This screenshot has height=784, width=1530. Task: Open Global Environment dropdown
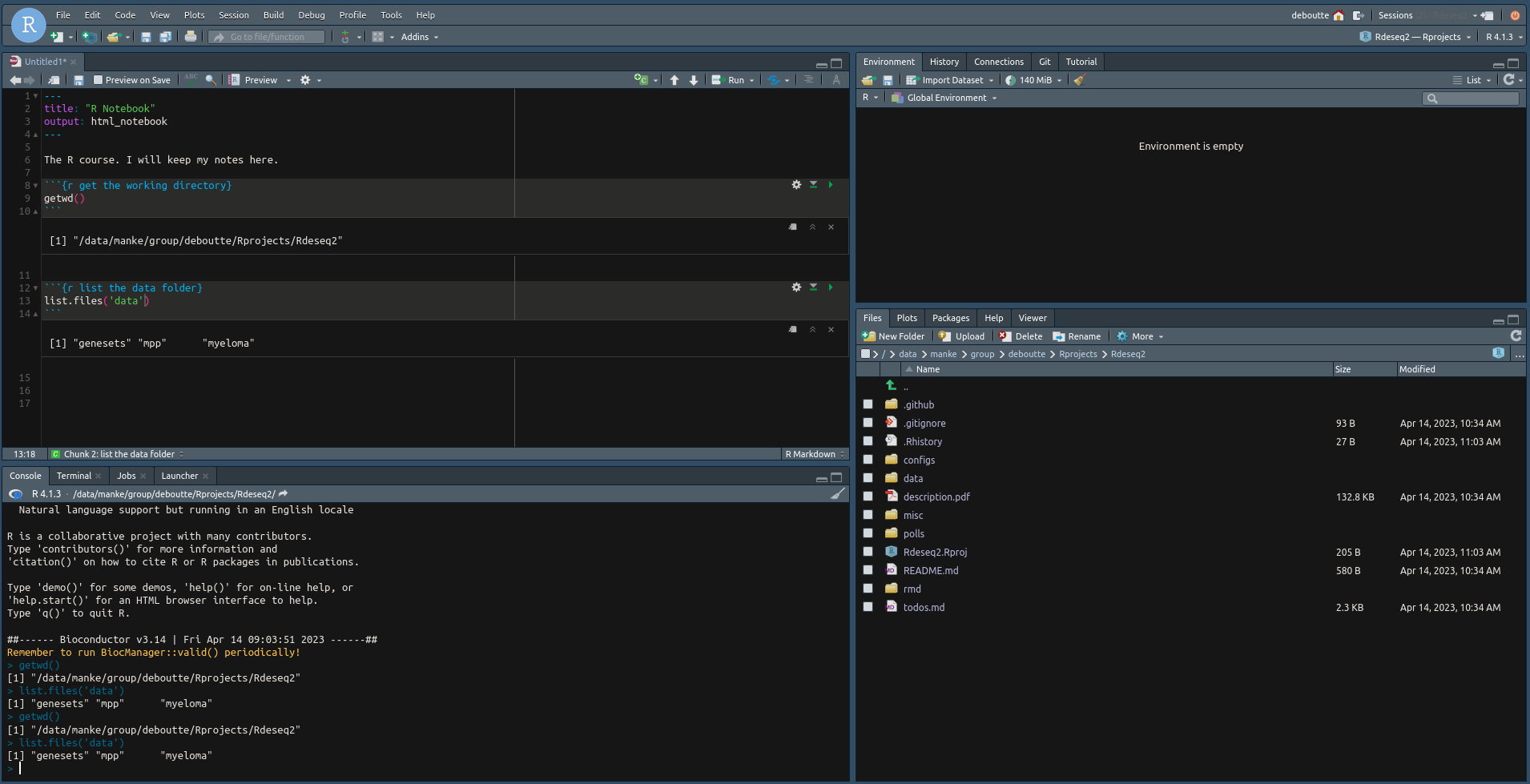[x=945, y=98]
